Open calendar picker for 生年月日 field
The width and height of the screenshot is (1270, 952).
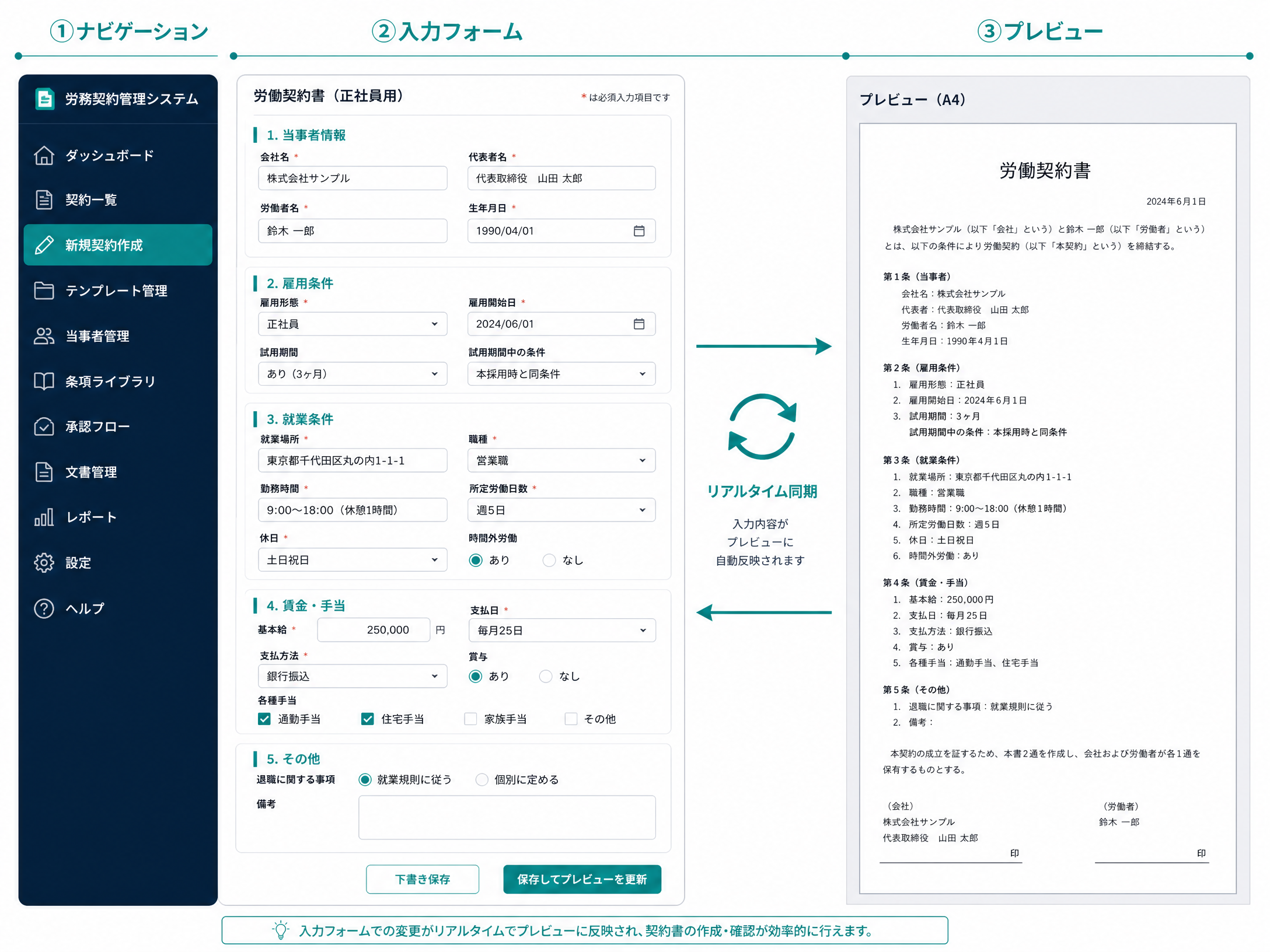point(639,230)
